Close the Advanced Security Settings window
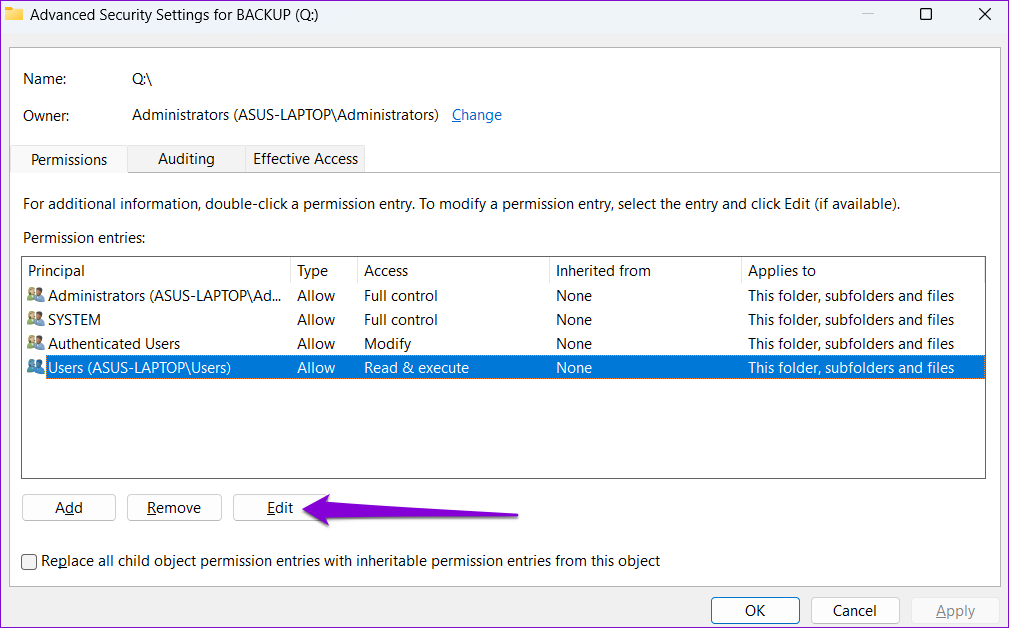The height and width of the screenshot is (628, 1009). pyautogui.click(x=985, y=14)
